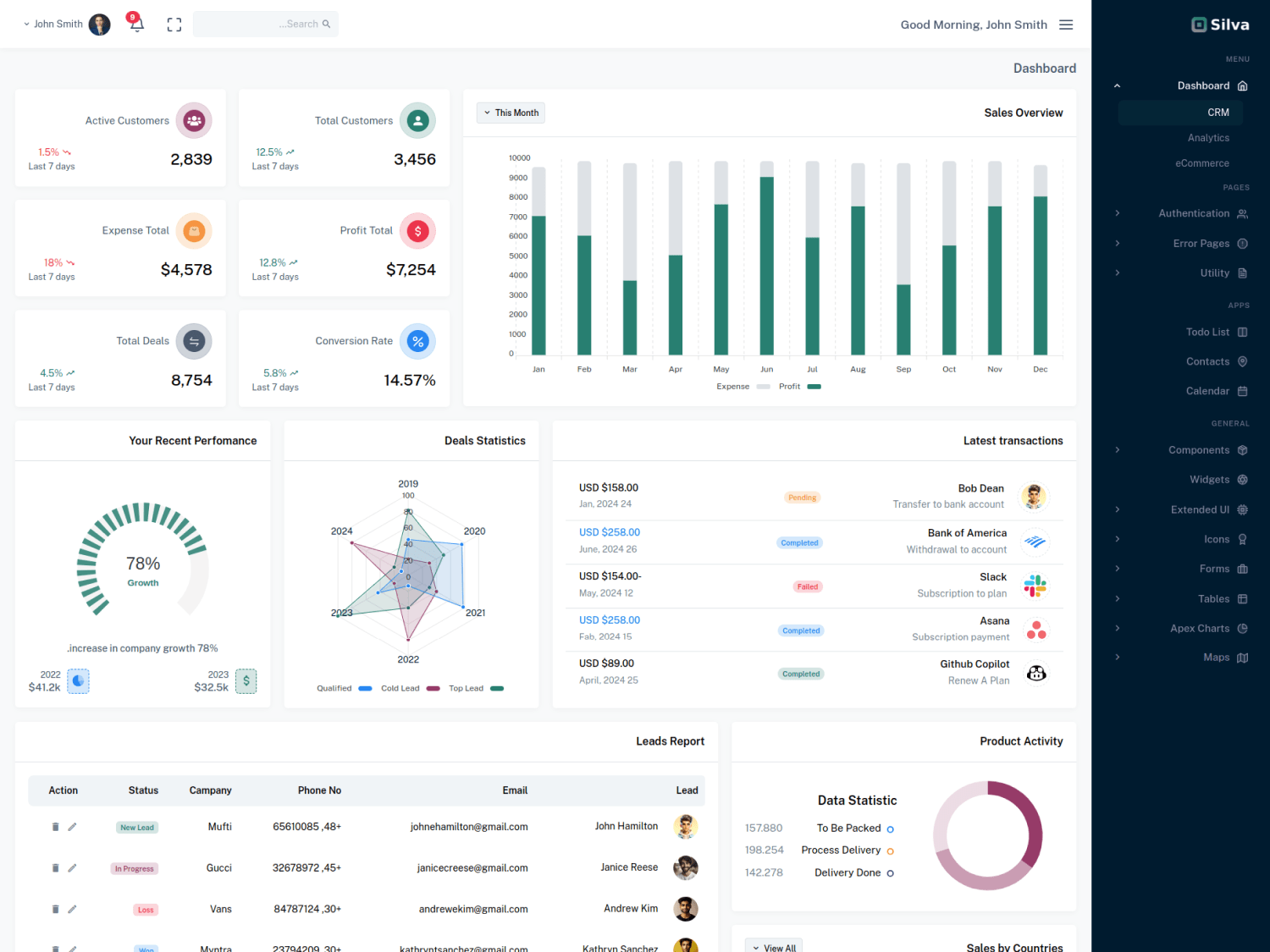Expand the Utility submenu chevron
This screenshot has width=1270, height=952.
pos(1117,272)
